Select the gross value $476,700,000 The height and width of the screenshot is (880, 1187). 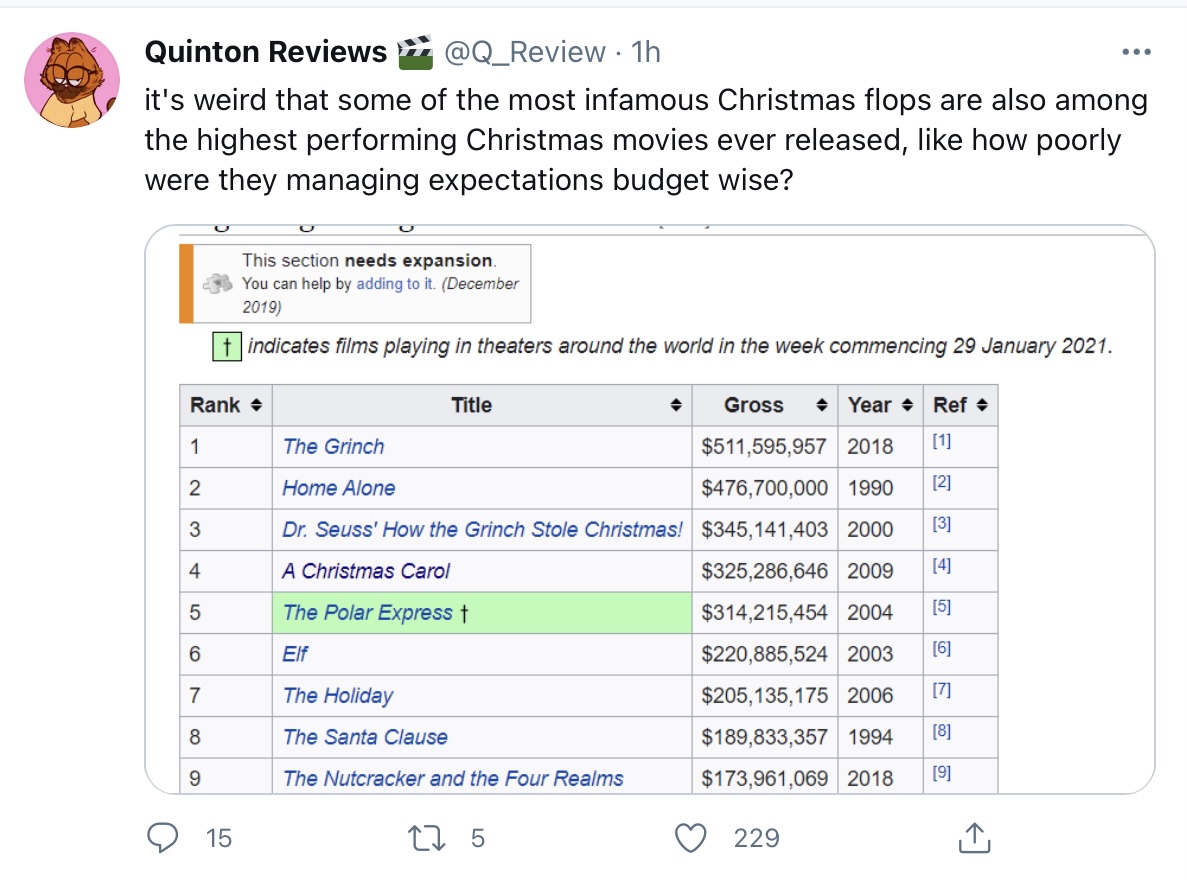pos(765,488)
